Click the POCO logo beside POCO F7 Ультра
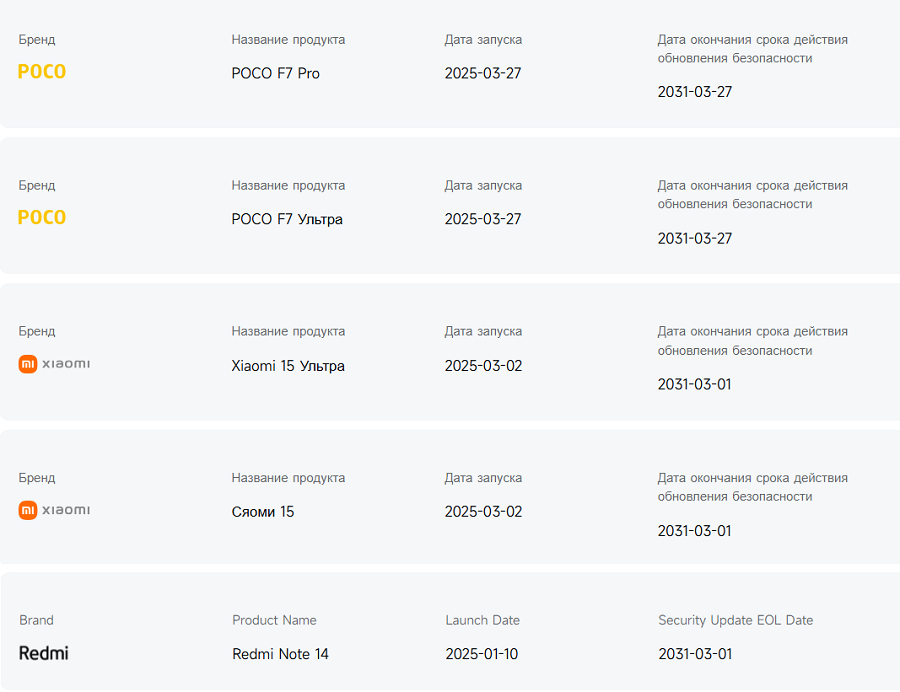 (42, 218)
